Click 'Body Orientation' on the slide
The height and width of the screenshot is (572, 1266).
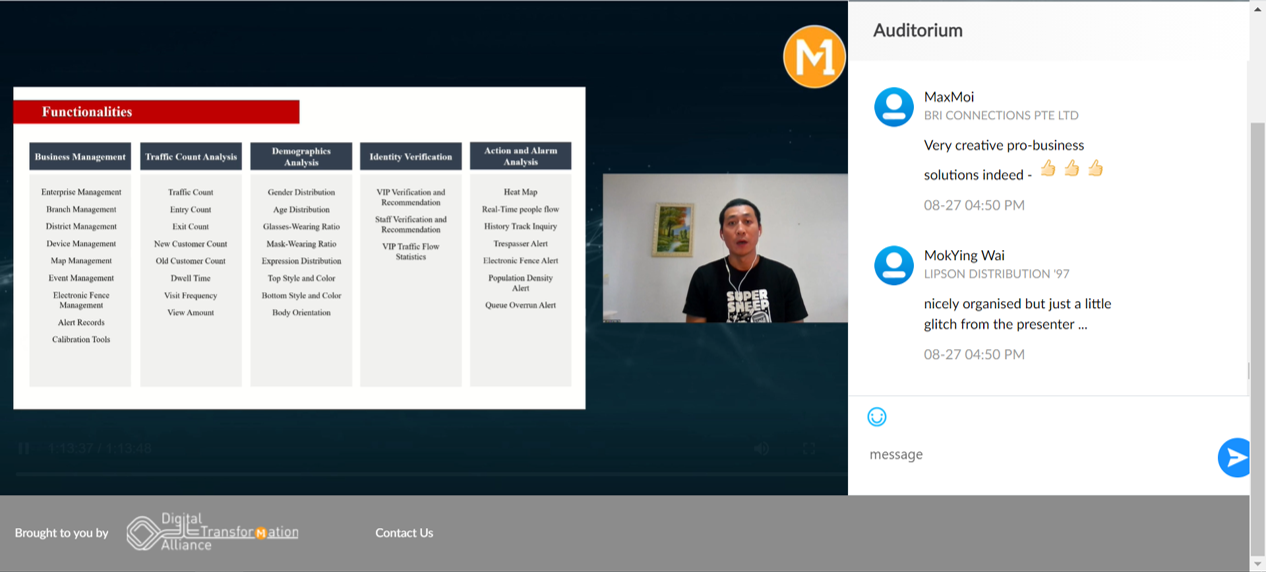tap(301, 313)
